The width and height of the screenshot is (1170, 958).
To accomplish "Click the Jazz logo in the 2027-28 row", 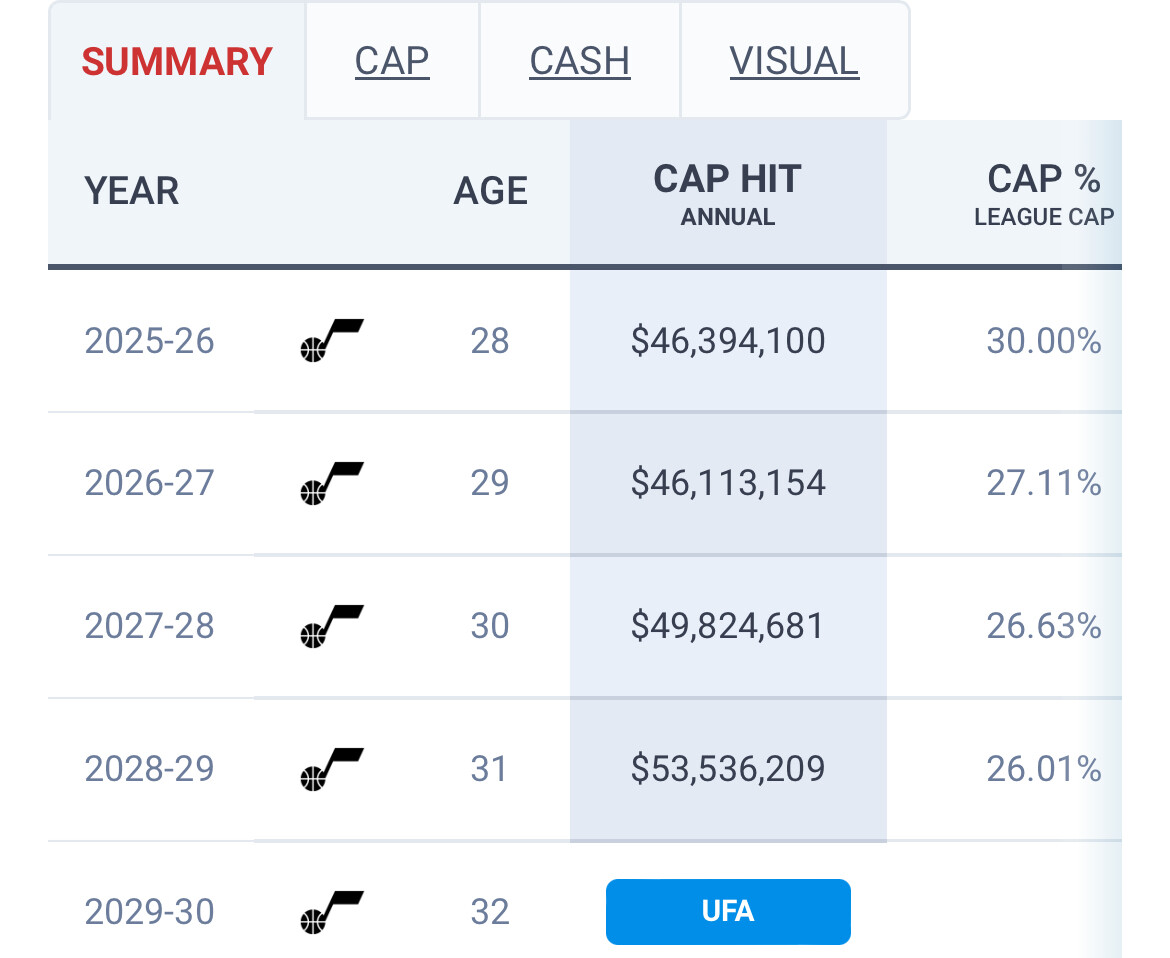I will click(332, 626).
